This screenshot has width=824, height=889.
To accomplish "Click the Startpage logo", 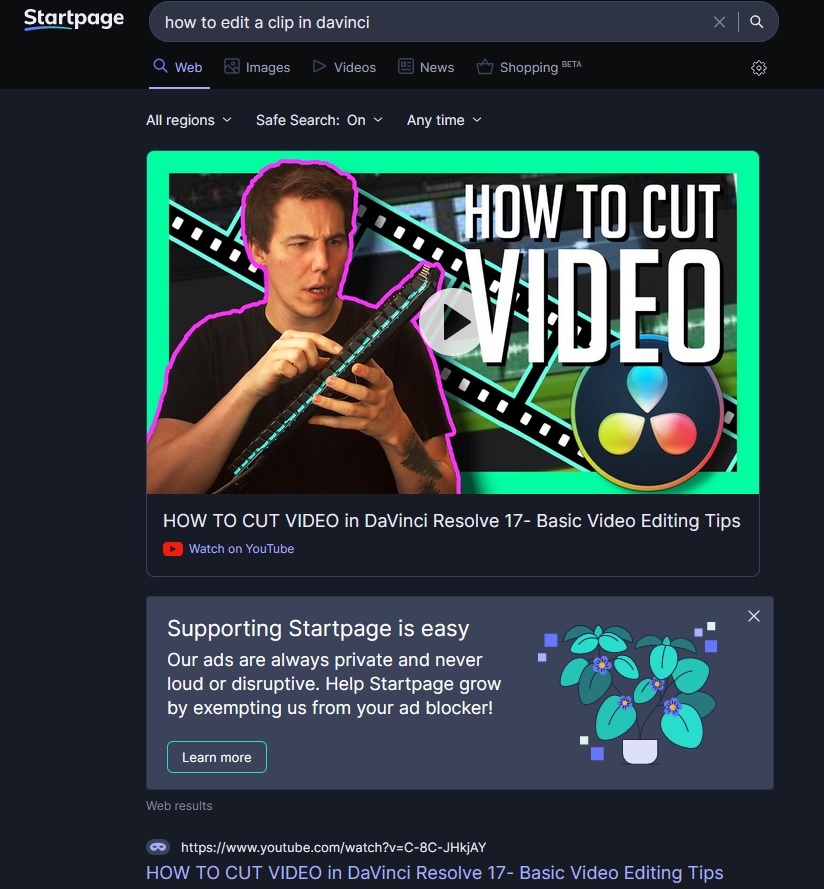I will [73, 20].
